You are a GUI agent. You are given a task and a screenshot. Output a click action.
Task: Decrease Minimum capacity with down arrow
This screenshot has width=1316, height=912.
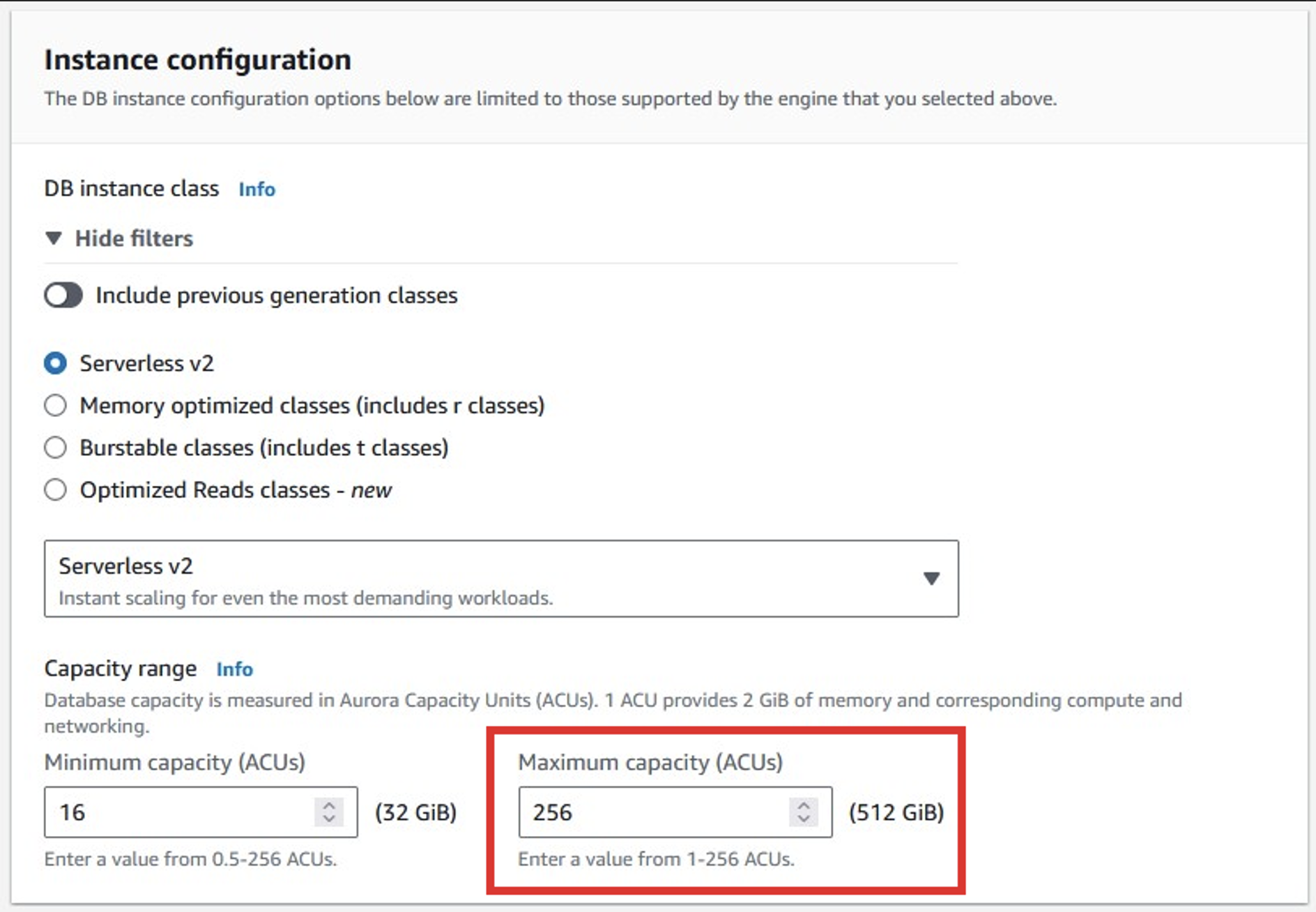point(329,819)
